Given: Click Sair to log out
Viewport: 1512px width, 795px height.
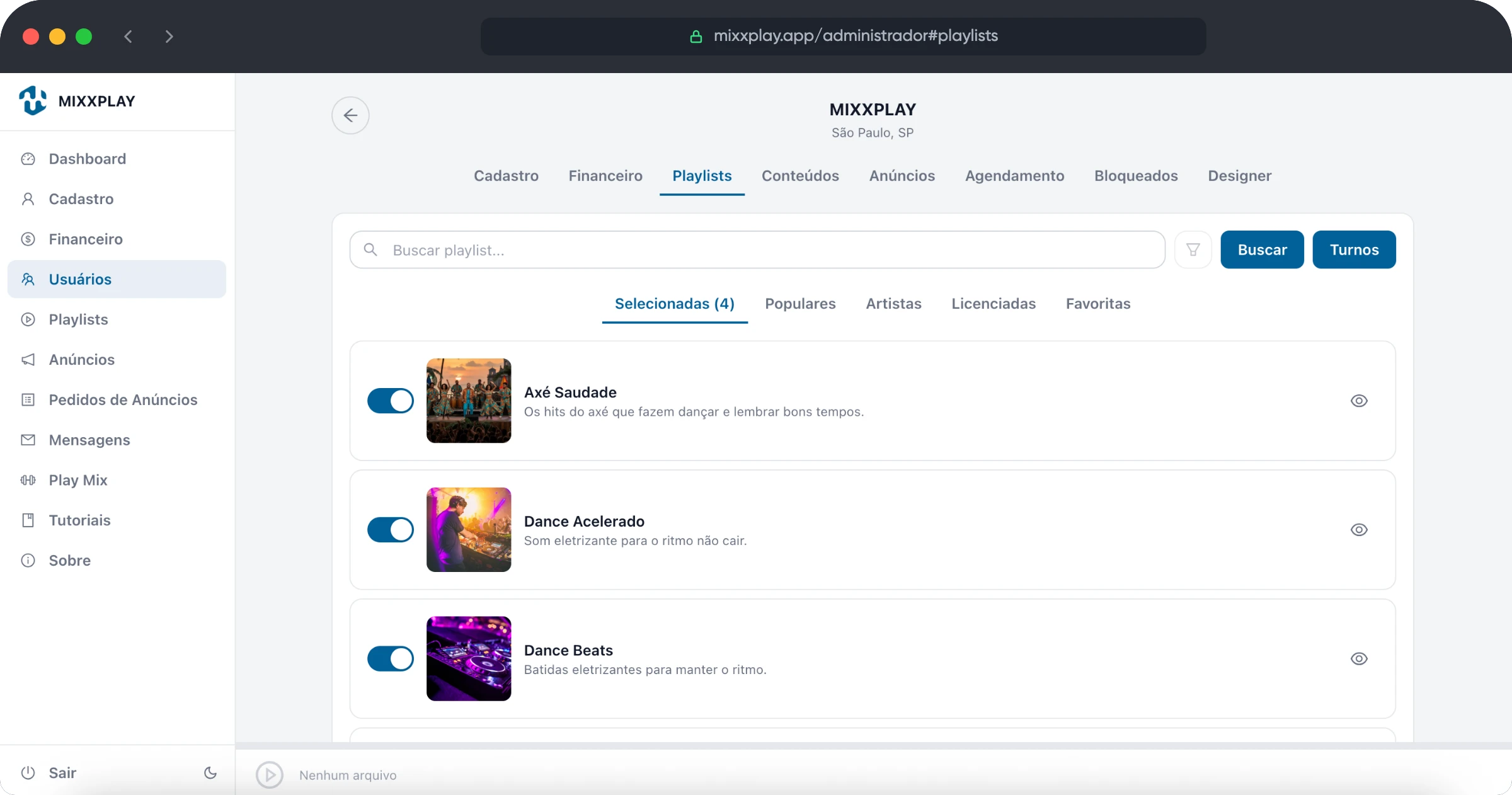Looking at the screenshot, I should 49,773.
